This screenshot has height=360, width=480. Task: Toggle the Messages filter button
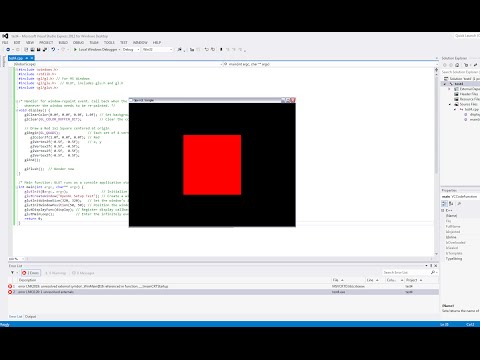click(x=83, y=273)
